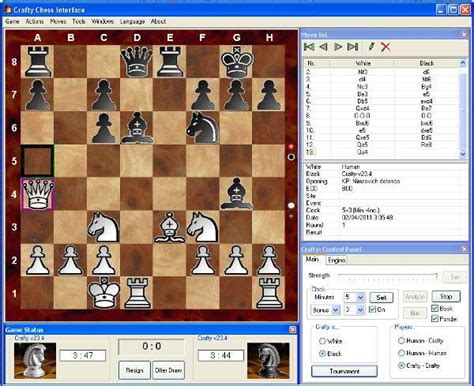Open the Bonus type dropdown
This screenshot has height=386, width=474.
[x=336, y=310]
